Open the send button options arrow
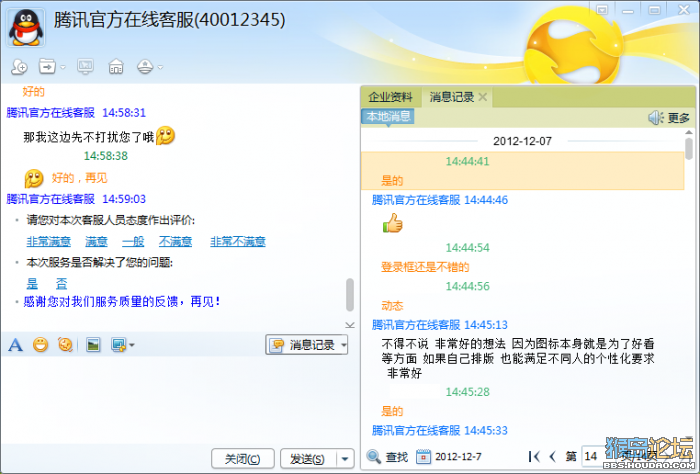The width and height of the screenshot is (700, 474). coord(345,459)
